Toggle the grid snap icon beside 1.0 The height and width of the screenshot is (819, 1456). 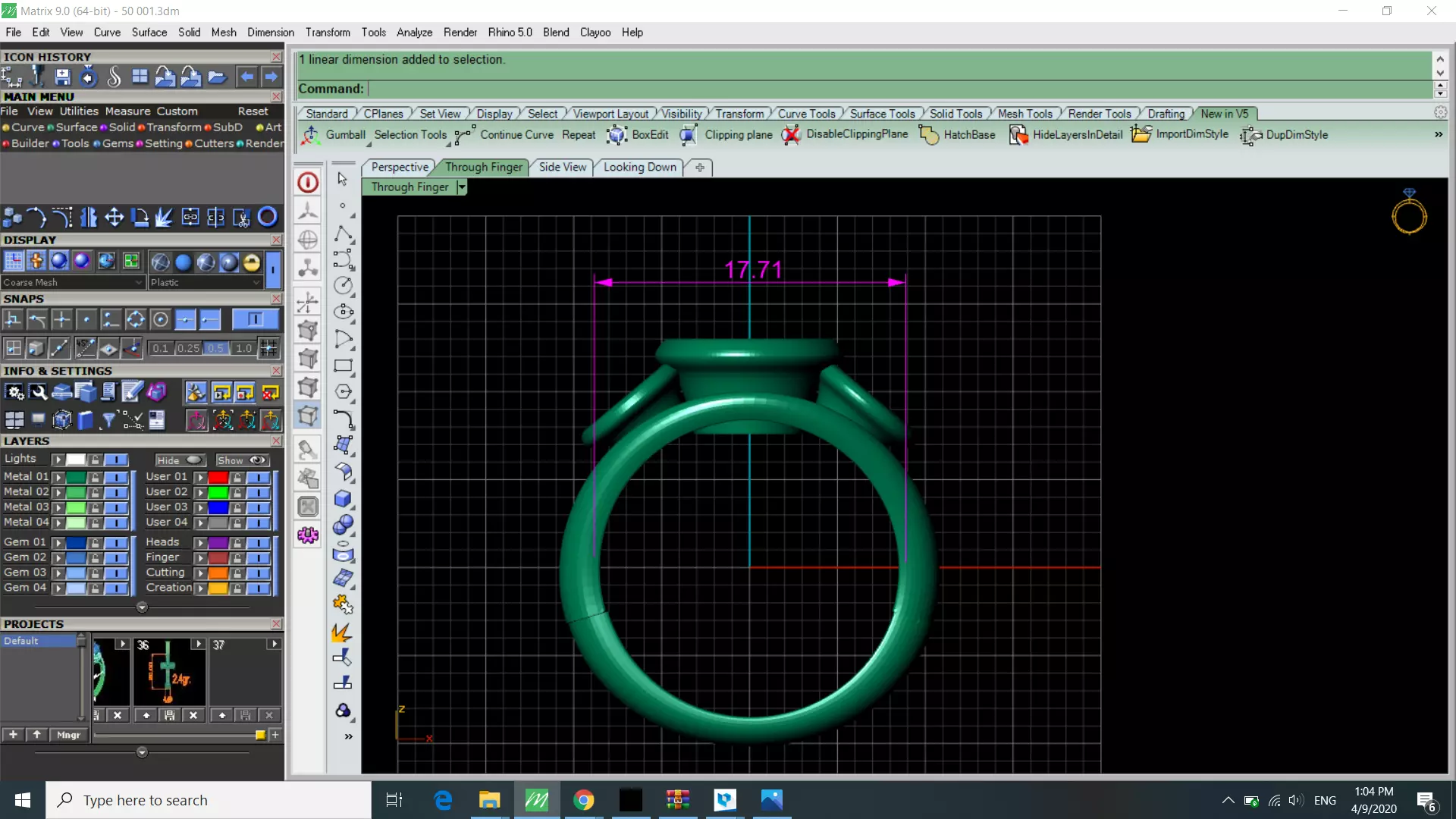pos(268,349)
